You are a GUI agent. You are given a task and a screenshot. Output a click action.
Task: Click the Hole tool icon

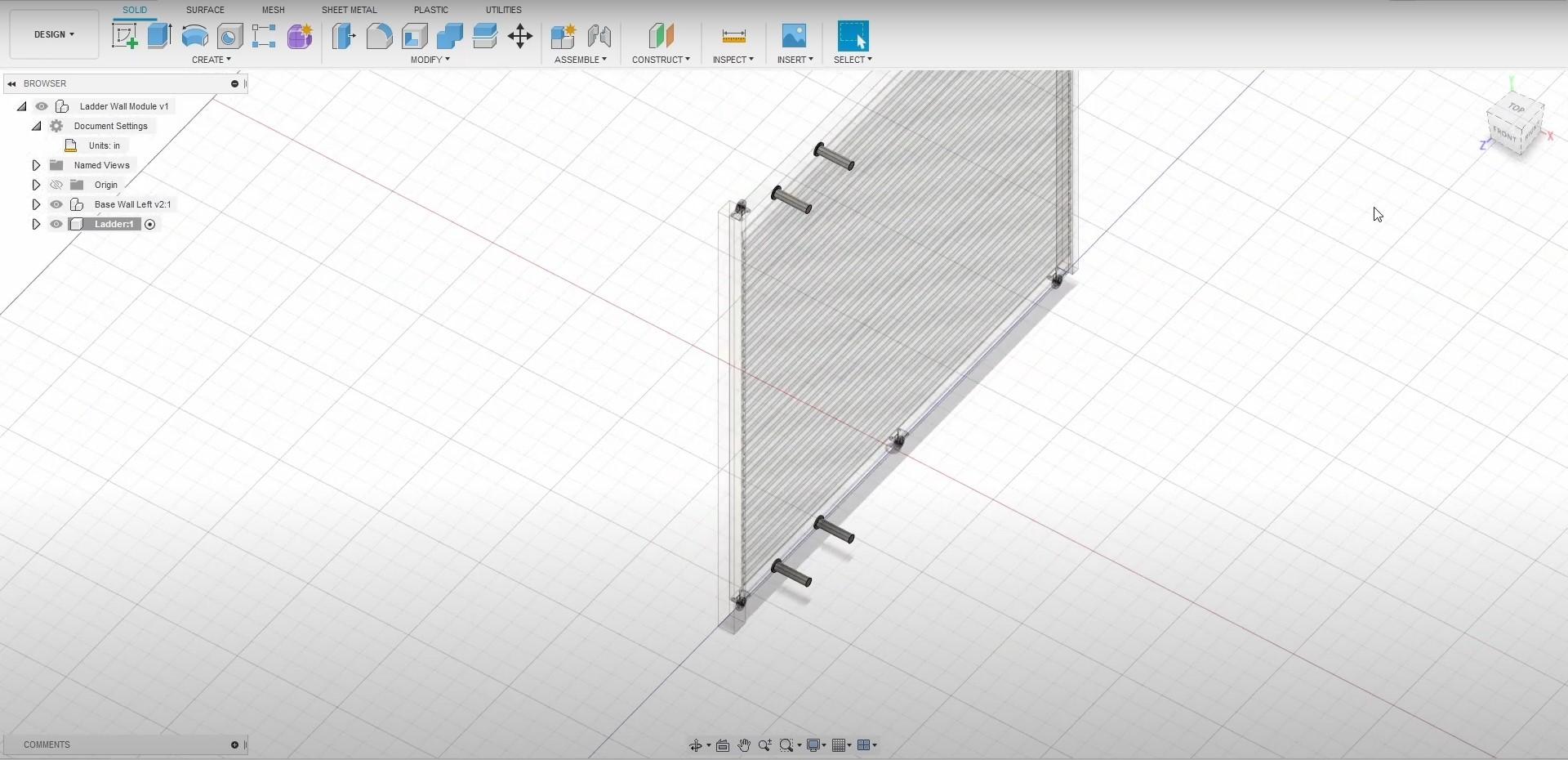click(229, 36)
